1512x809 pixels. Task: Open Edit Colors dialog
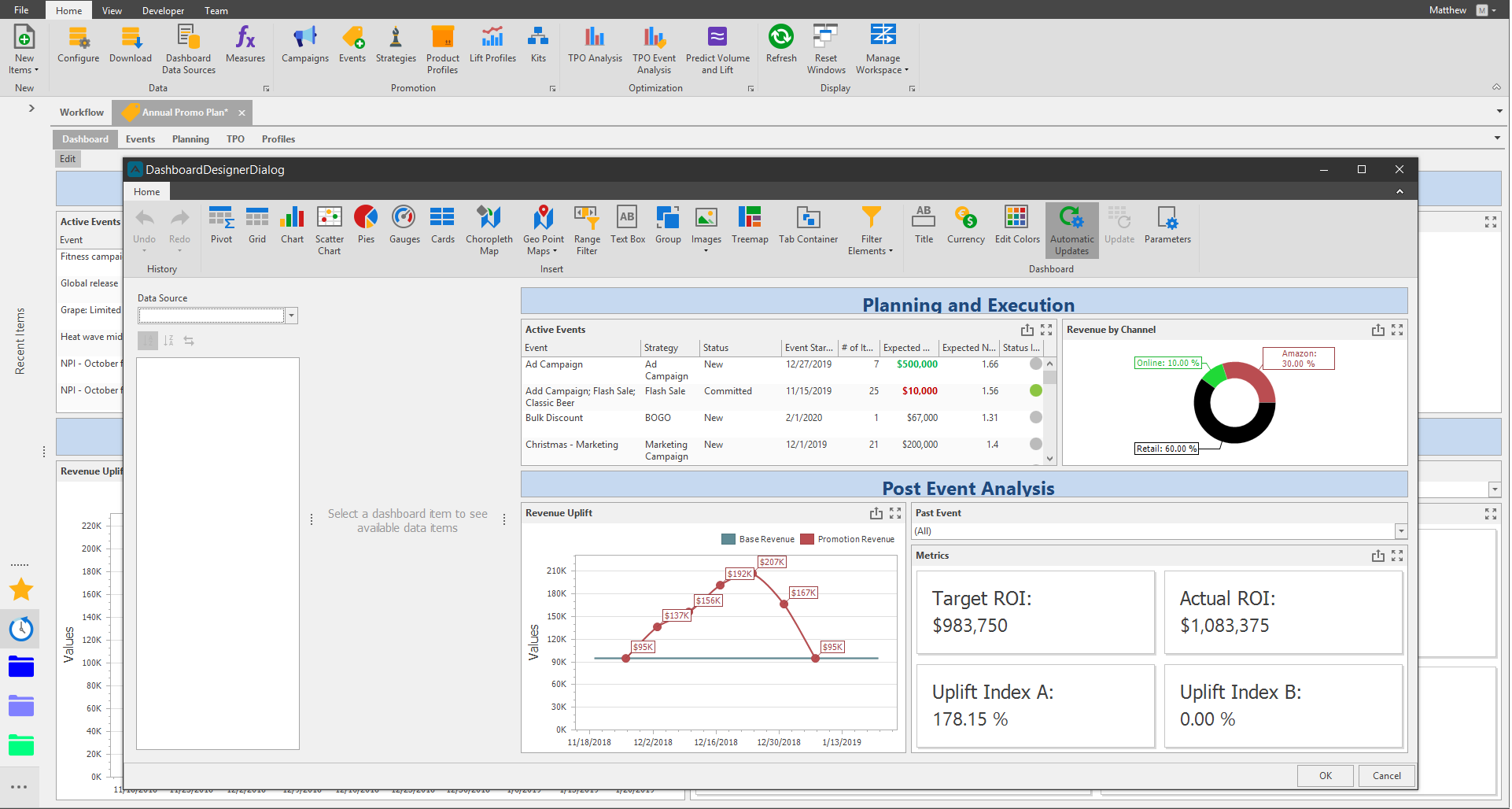tap(1016, 225)
